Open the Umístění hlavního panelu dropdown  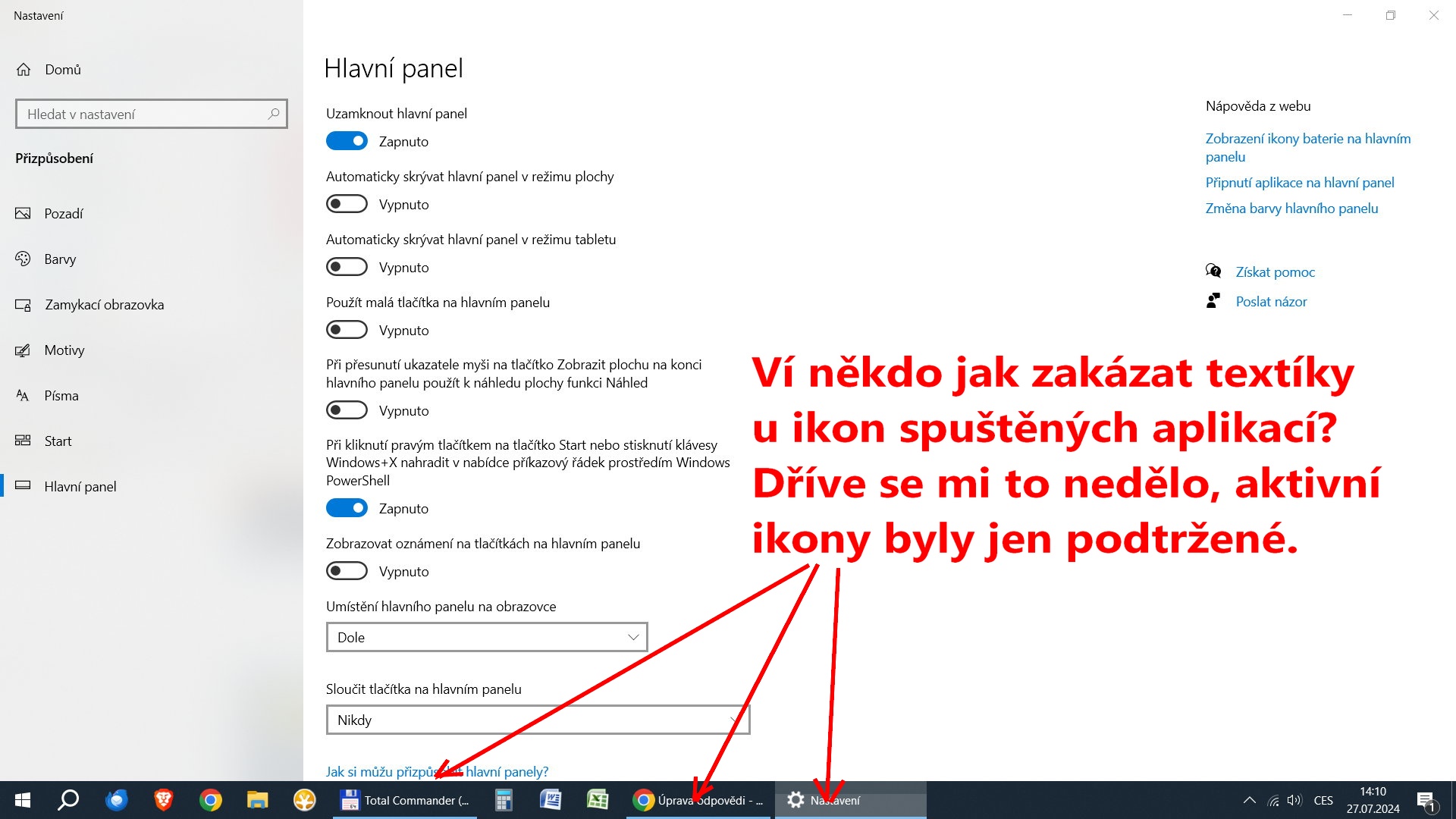pyautogui.click(x=486, y=637)
